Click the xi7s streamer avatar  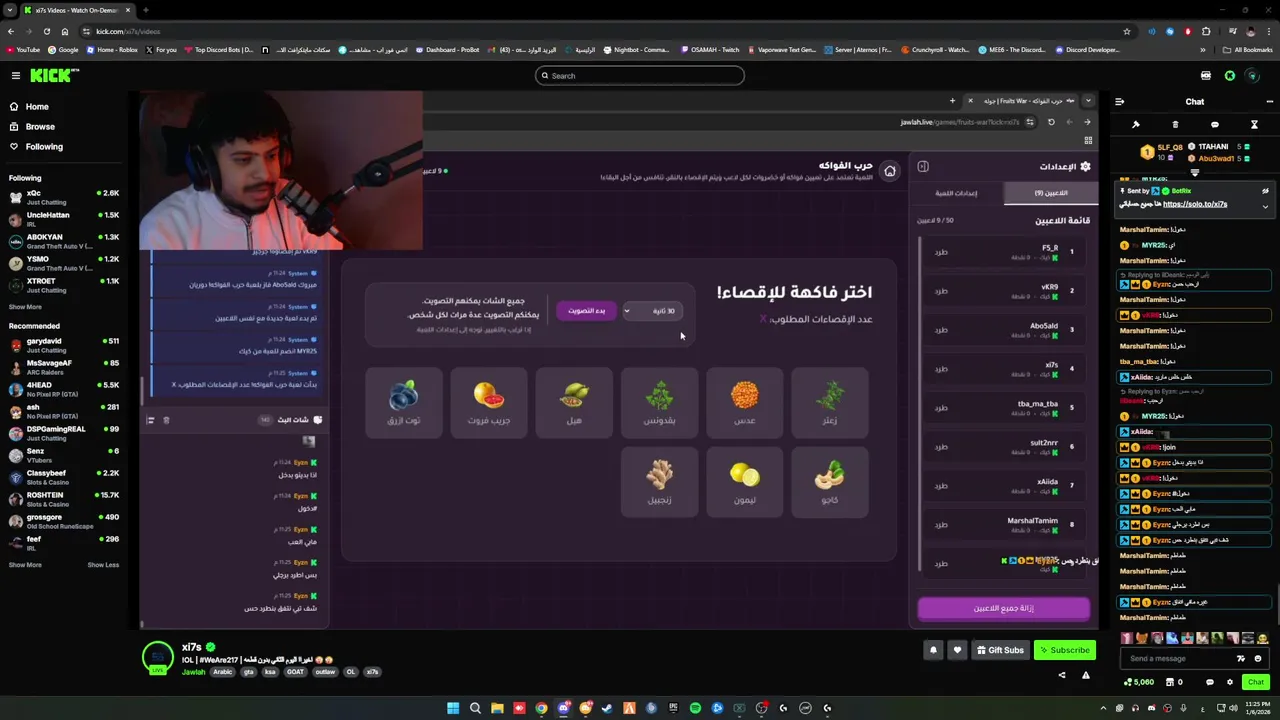coord(157,658)
